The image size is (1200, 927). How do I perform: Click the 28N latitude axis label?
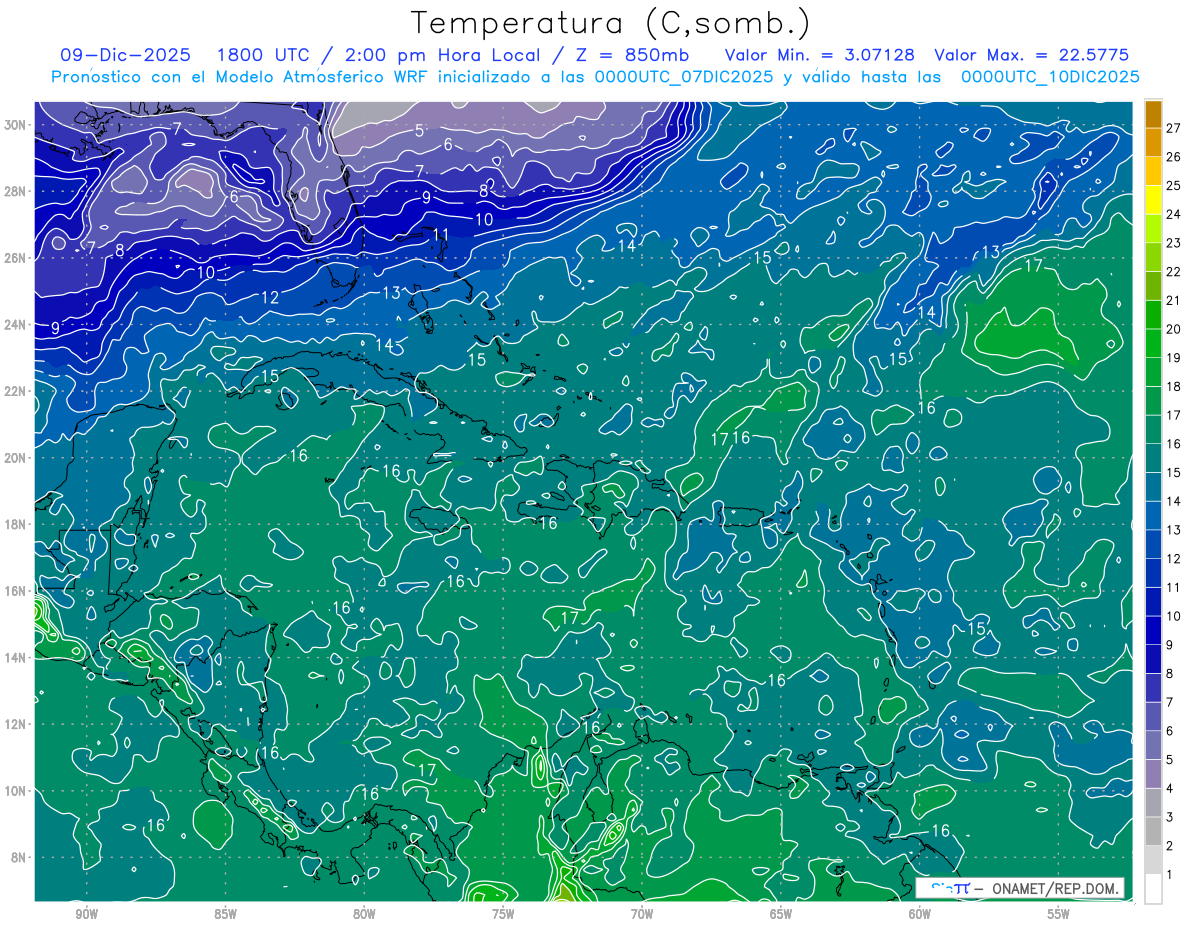(x=17, y=191)
